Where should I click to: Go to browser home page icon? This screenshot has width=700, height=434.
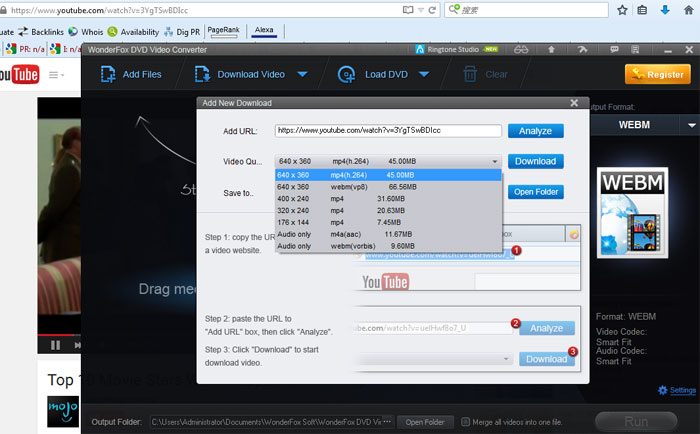[688, 10]
